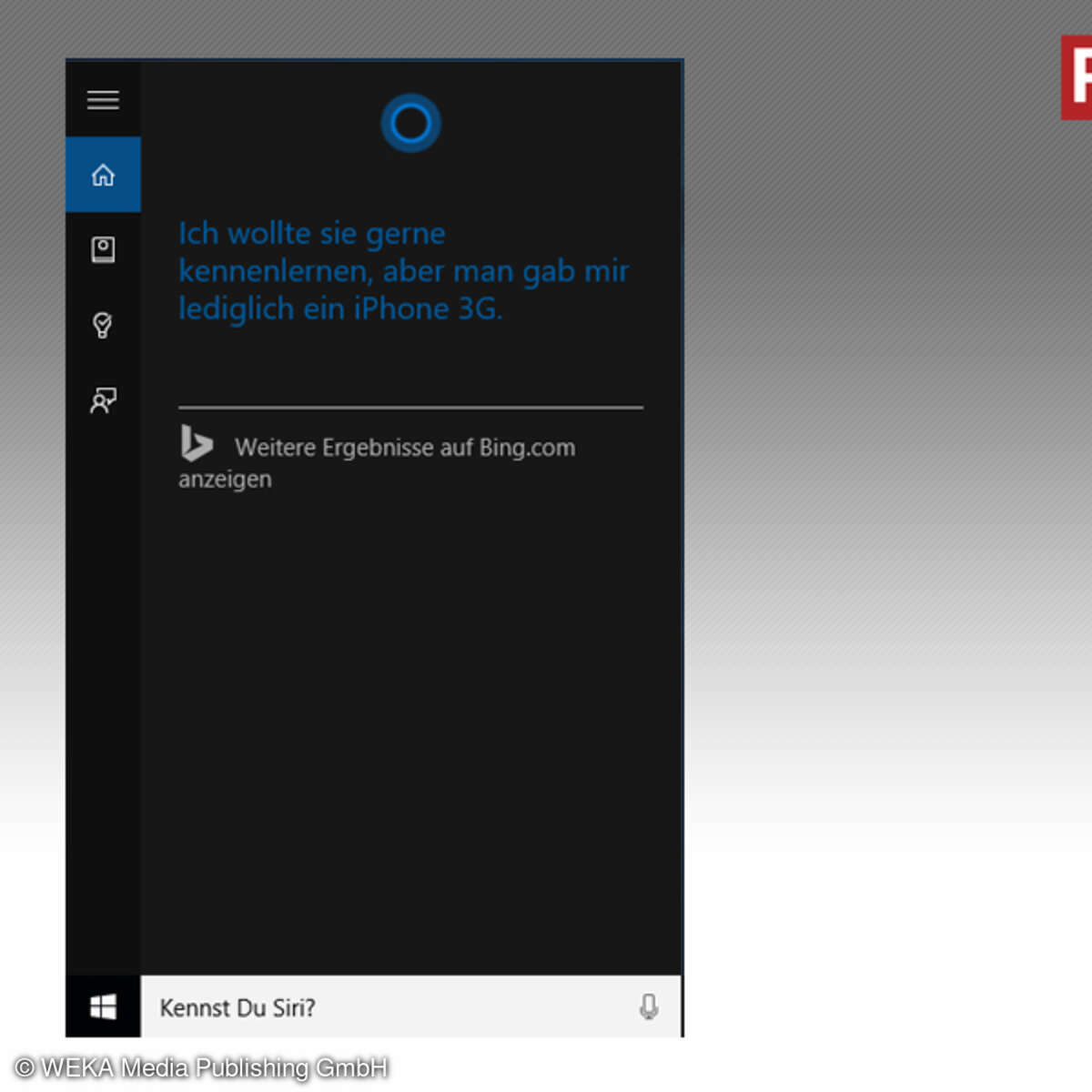
Task: Click the red logo in the top-right corner
Action: pyautogui.click(x=1077, y=77)
